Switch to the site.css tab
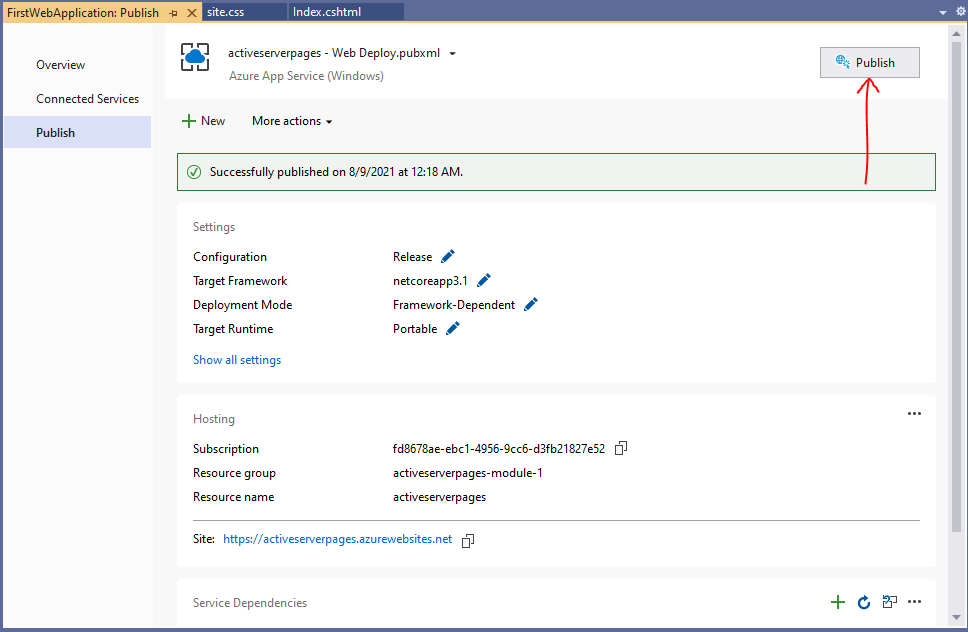The image size is (968, 632). coord(245,12)
